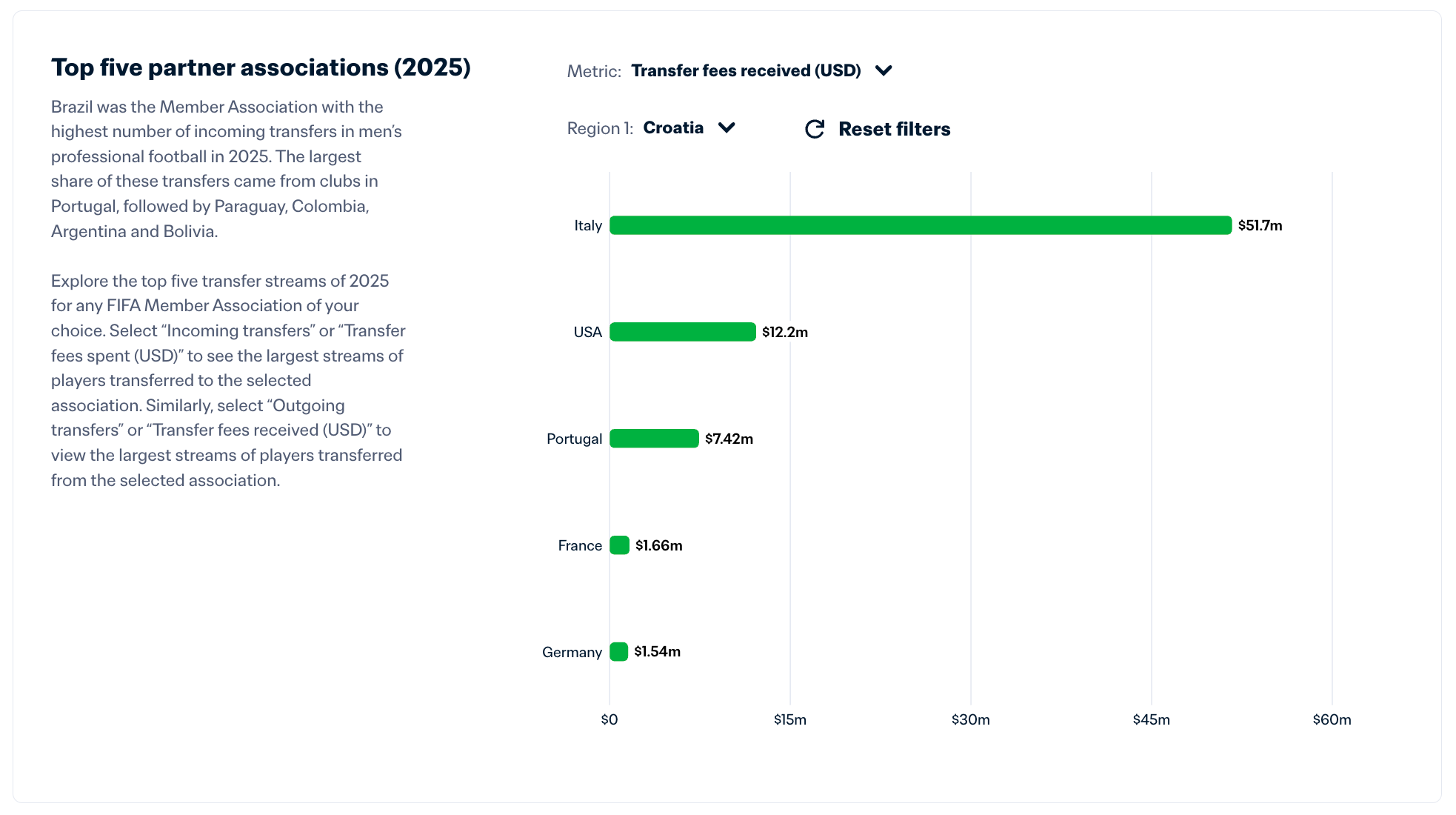Click the Italy axis label

pos(588,225)
